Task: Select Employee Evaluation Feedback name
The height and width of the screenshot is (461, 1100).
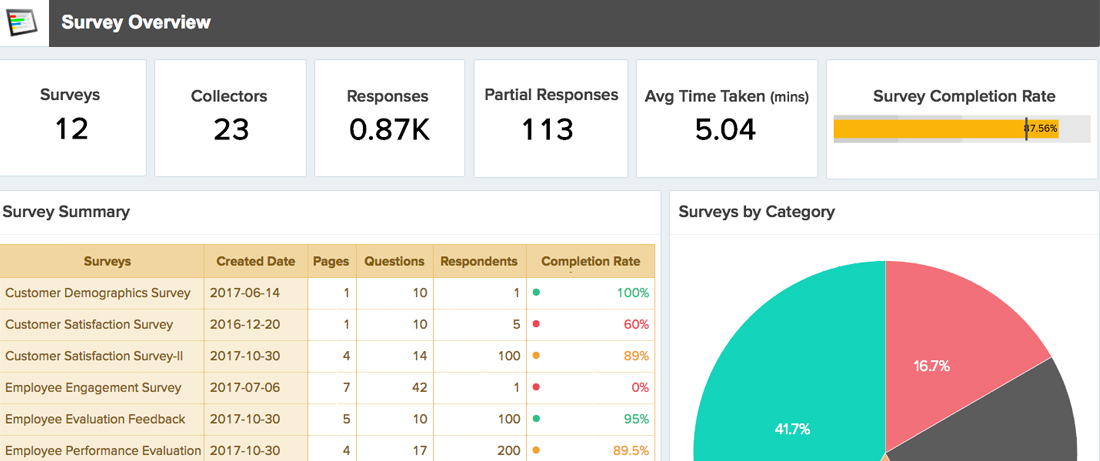Action: coord(95,419)
